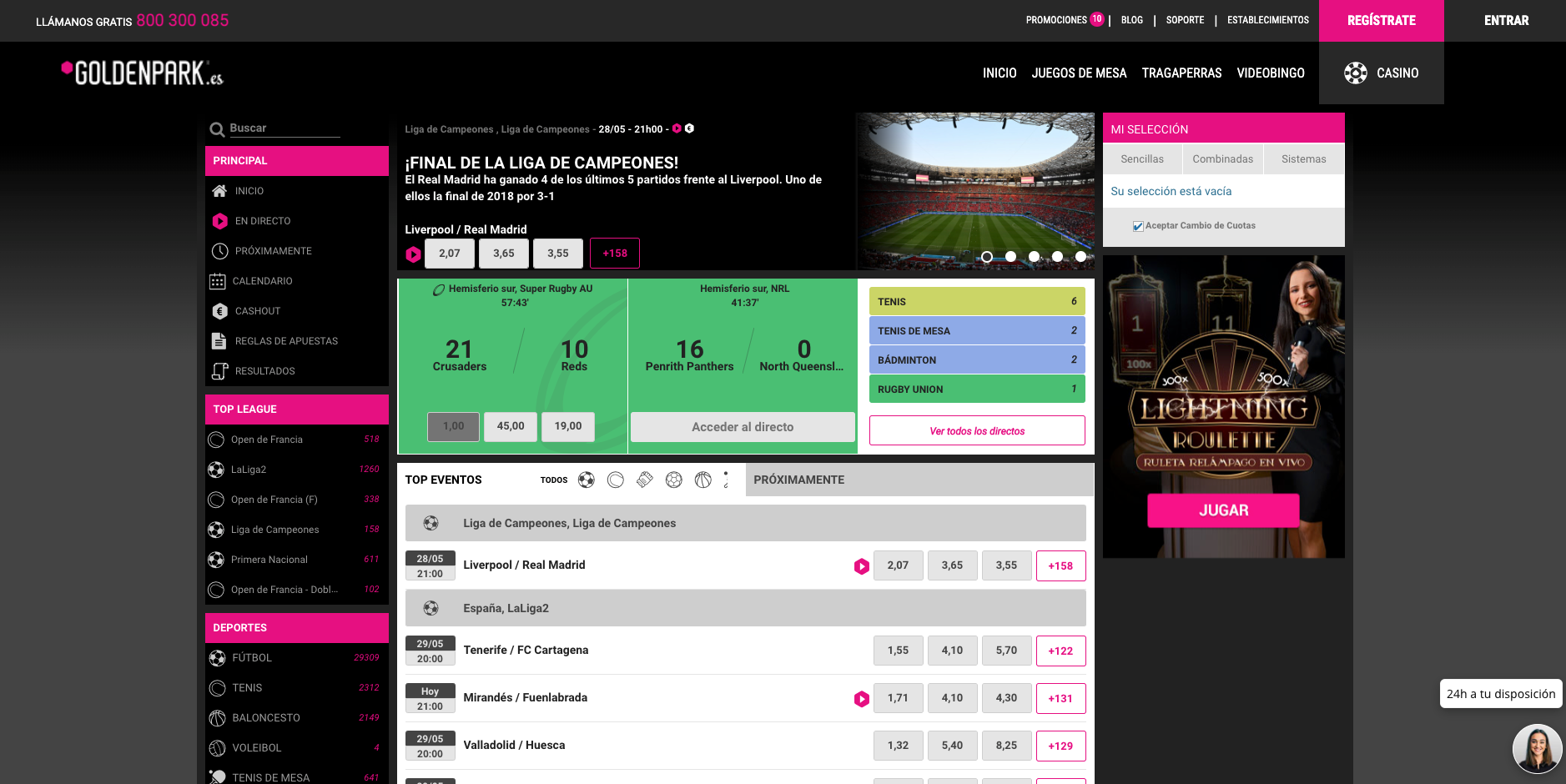Open Tragaperras menu

[x=1181, y=73]
